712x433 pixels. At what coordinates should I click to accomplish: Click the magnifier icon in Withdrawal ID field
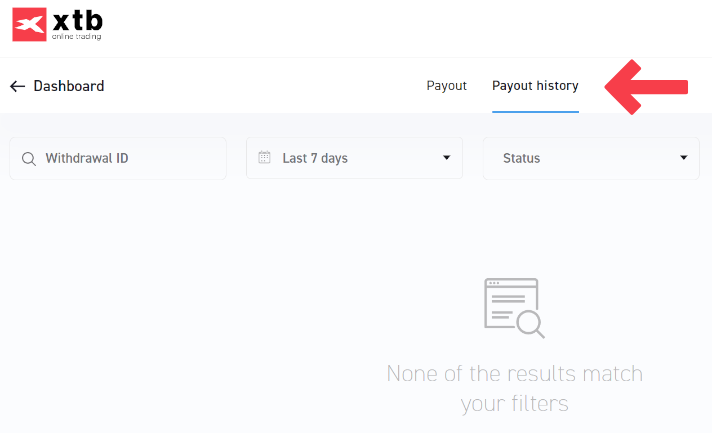(x=28, y=158)
